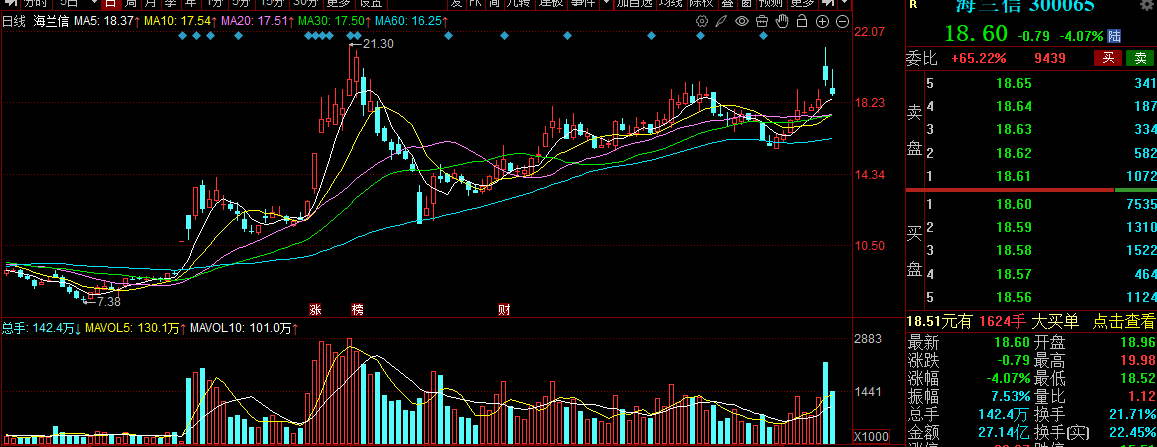Toggle 除权 ex-rights adjustment
Viewport: 1157px width, 447px height.
(701, 4)
